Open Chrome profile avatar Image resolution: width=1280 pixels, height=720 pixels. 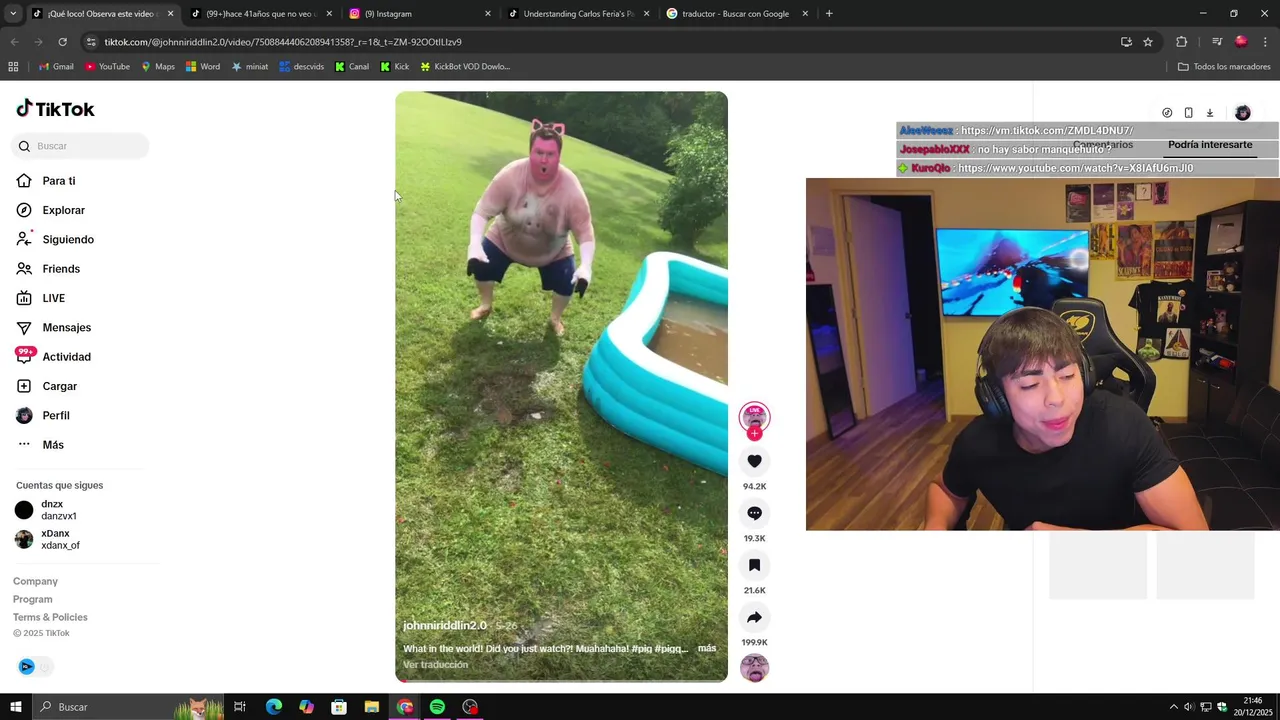pyautogui.click(x=1241, y=42)
